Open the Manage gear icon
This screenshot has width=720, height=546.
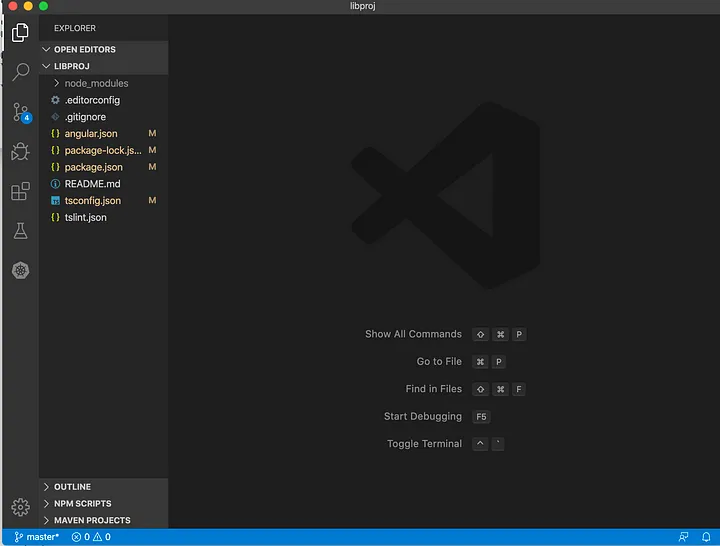(19, 508)
